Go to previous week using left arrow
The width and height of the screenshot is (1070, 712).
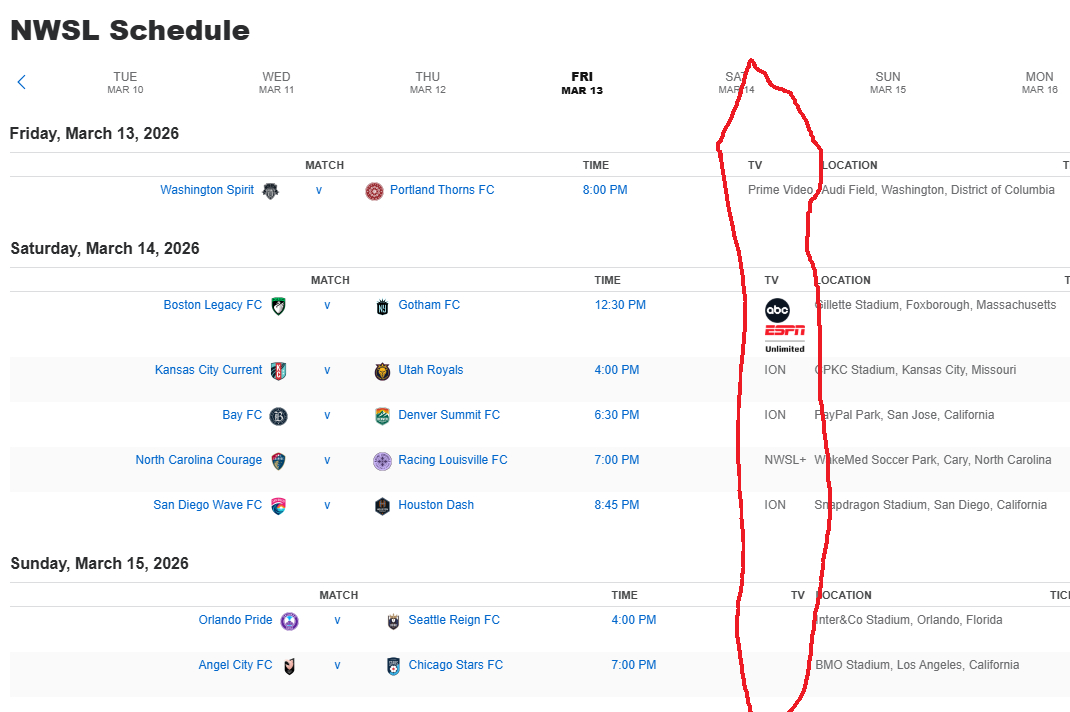(x=21, y=82)
